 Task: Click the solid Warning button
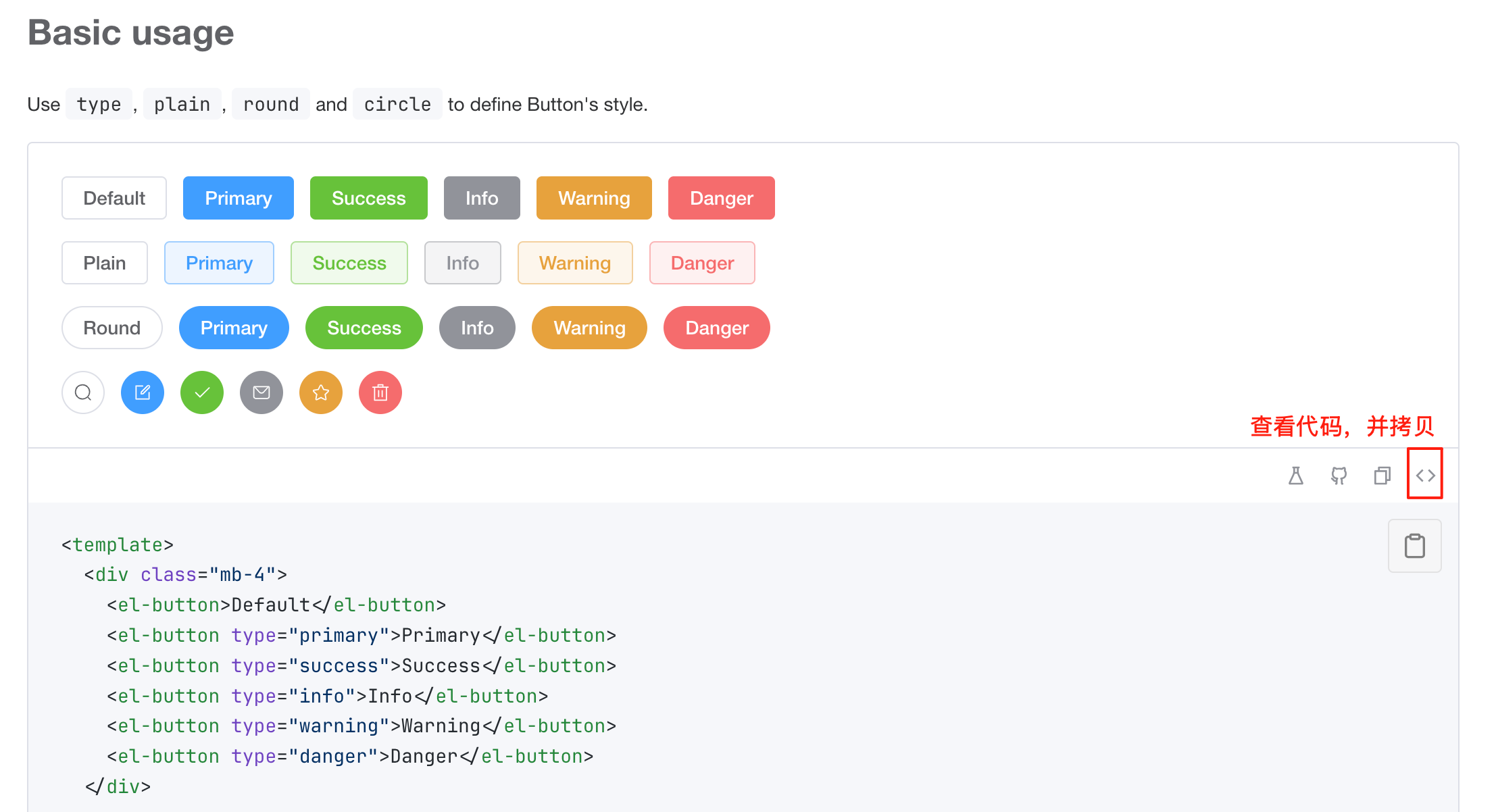click(593, 198)
